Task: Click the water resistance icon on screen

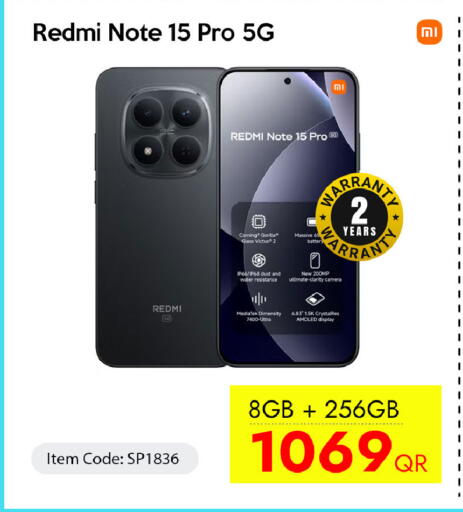Action: (x=258, y=260)
